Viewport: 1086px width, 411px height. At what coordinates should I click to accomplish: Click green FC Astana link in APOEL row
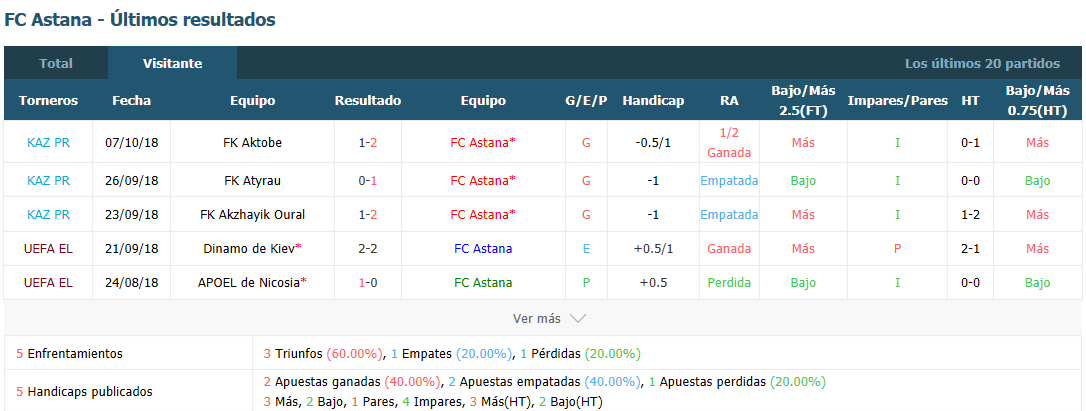click(483, 283)
